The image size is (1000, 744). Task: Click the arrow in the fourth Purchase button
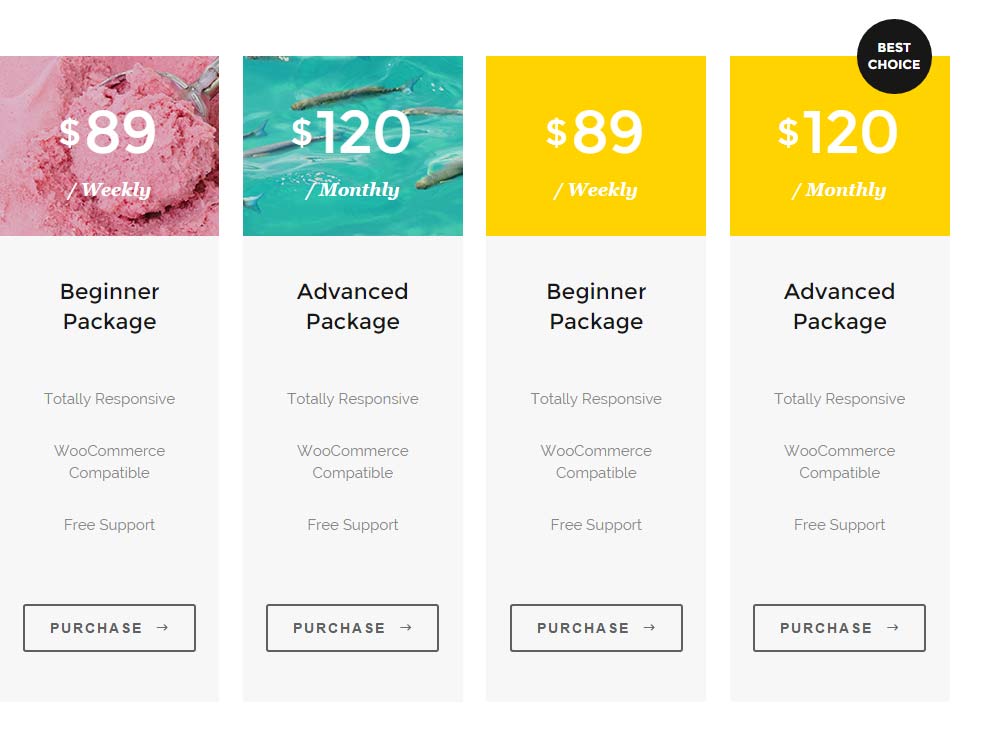pos(893,628)
